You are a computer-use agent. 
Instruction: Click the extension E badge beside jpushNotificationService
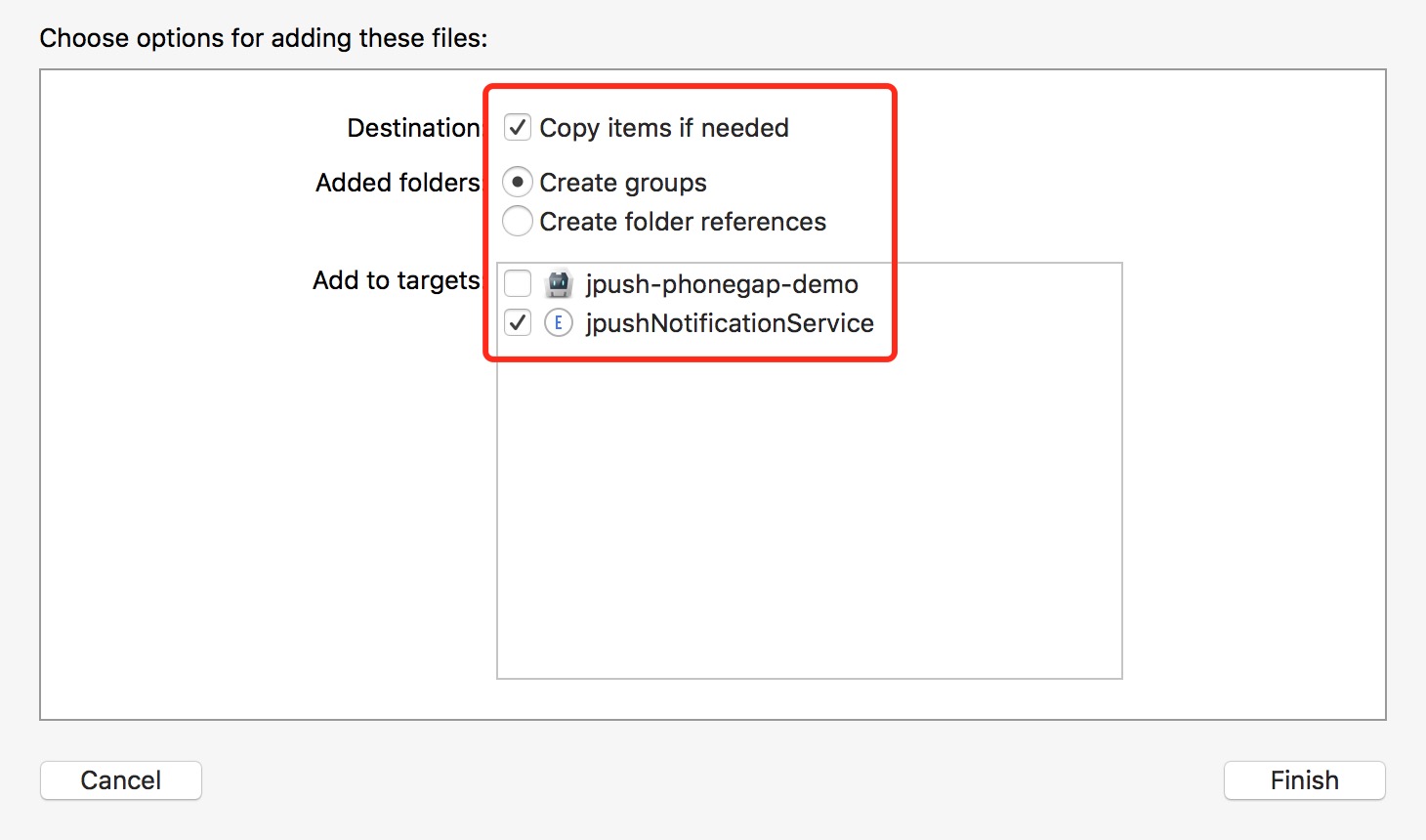tap(558, 322)
